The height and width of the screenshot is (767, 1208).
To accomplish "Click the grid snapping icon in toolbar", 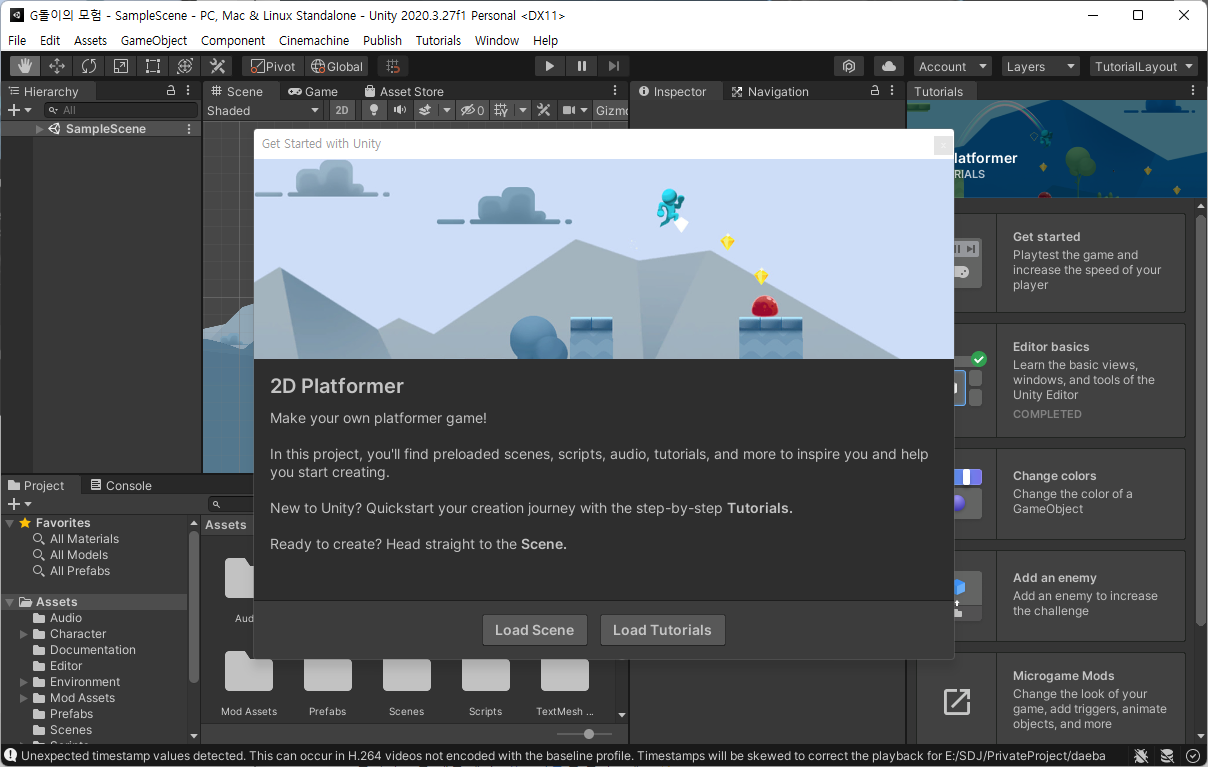I will click(393, 66).
